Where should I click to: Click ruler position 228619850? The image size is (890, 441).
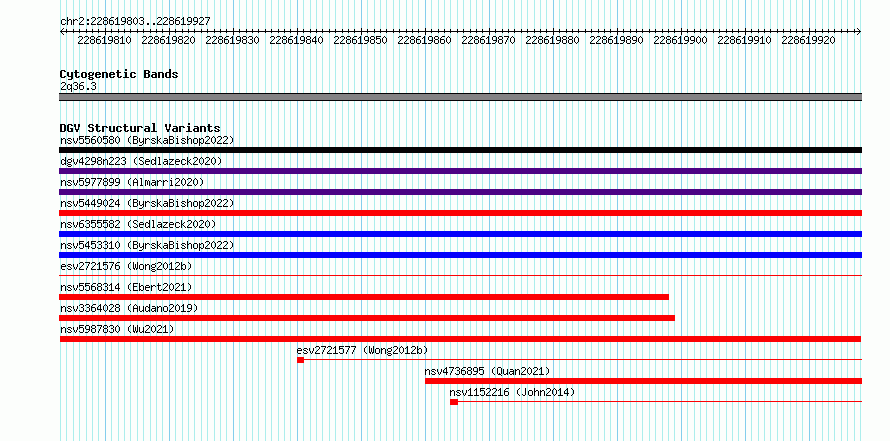(360, 40)
